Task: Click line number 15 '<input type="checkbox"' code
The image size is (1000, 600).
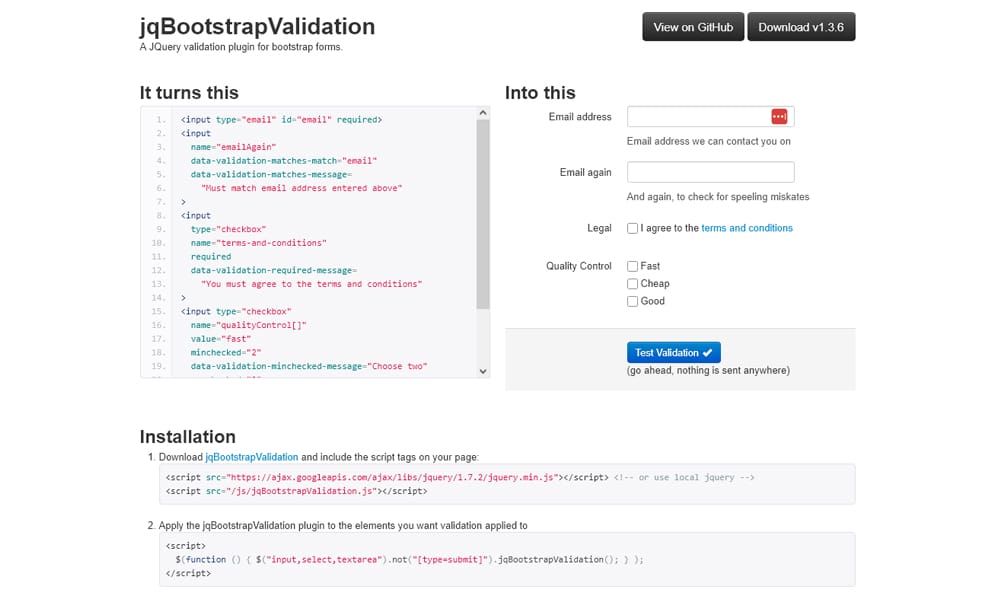Action: (236, 312)
